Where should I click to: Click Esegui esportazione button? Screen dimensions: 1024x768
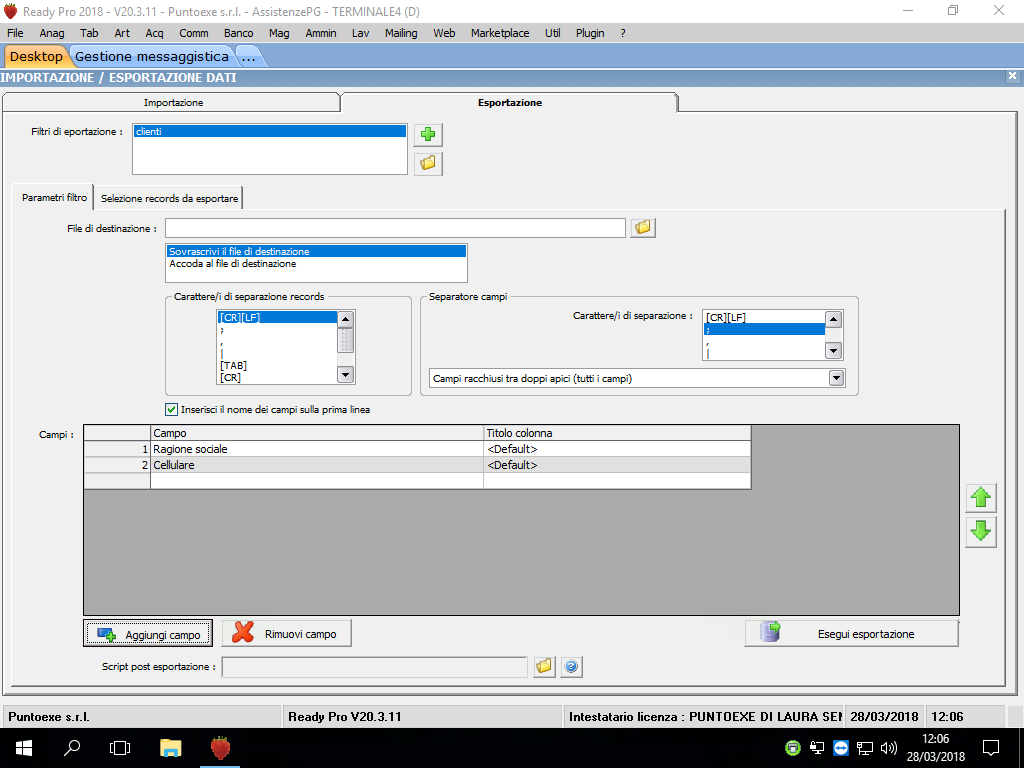coord(852,633)
